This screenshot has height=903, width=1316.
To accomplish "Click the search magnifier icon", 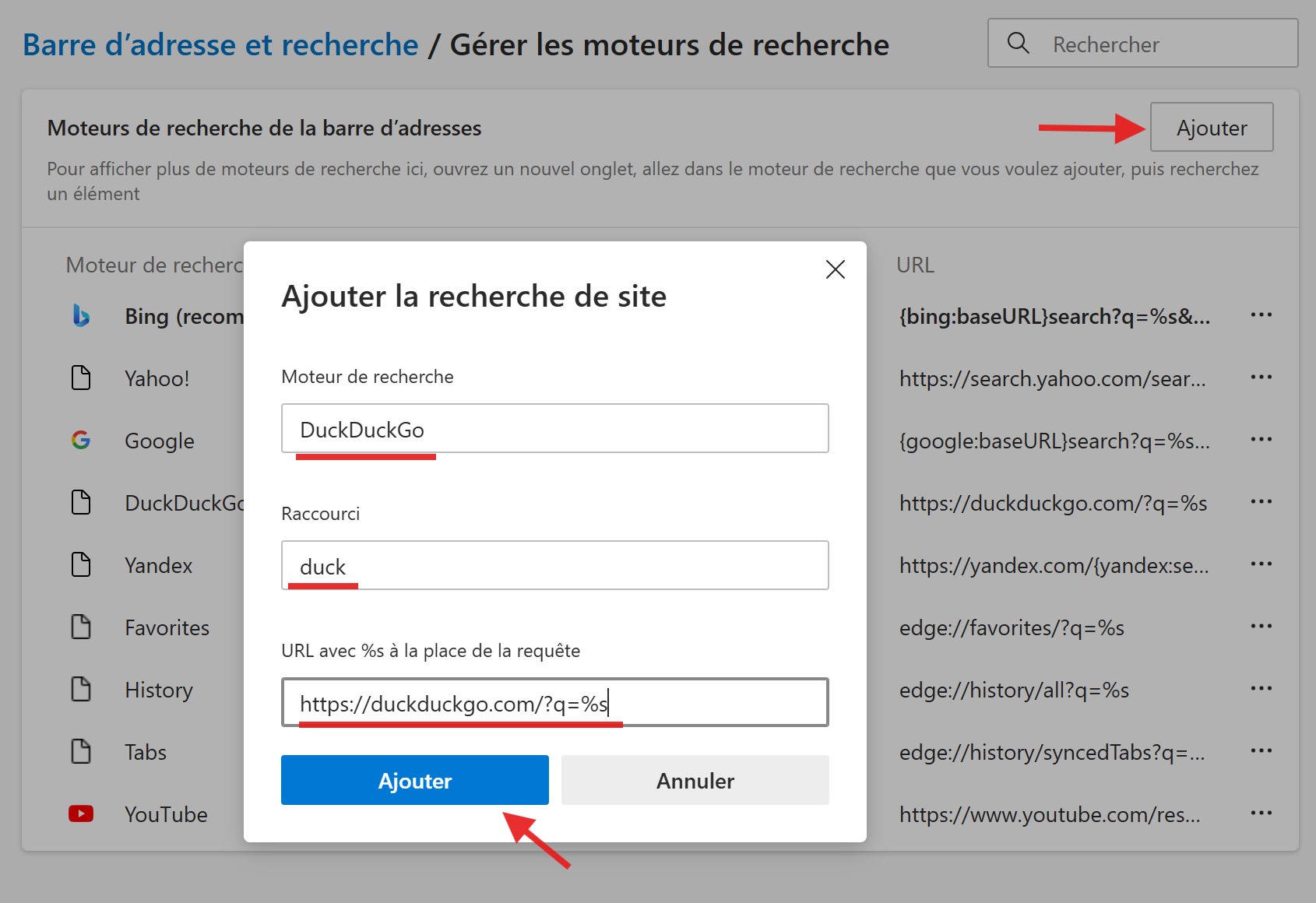I will (x=1018, y=43).
